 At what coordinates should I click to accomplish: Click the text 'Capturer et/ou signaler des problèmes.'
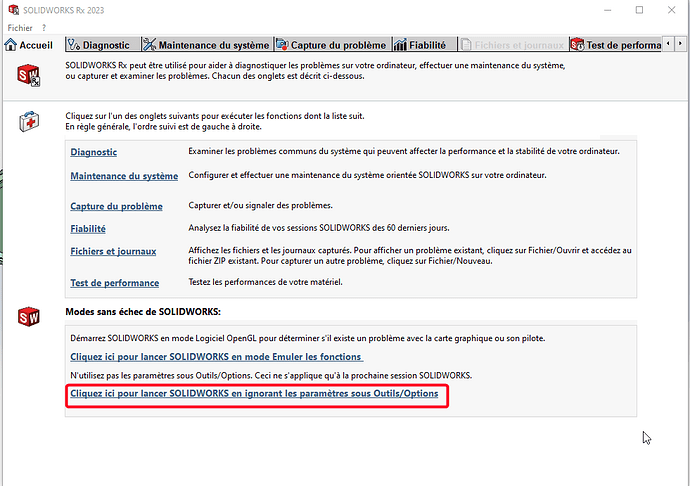tap(261, 206)
